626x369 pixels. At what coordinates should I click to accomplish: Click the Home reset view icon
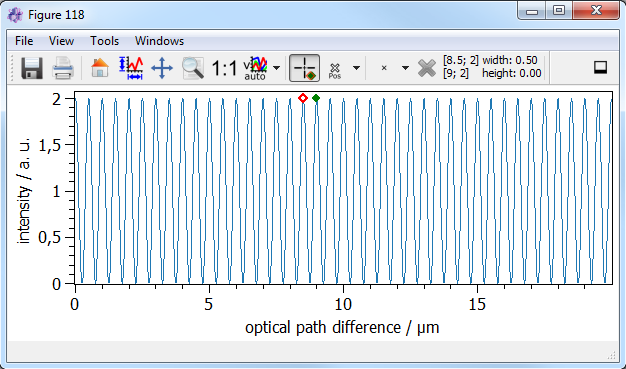[100, 68]
